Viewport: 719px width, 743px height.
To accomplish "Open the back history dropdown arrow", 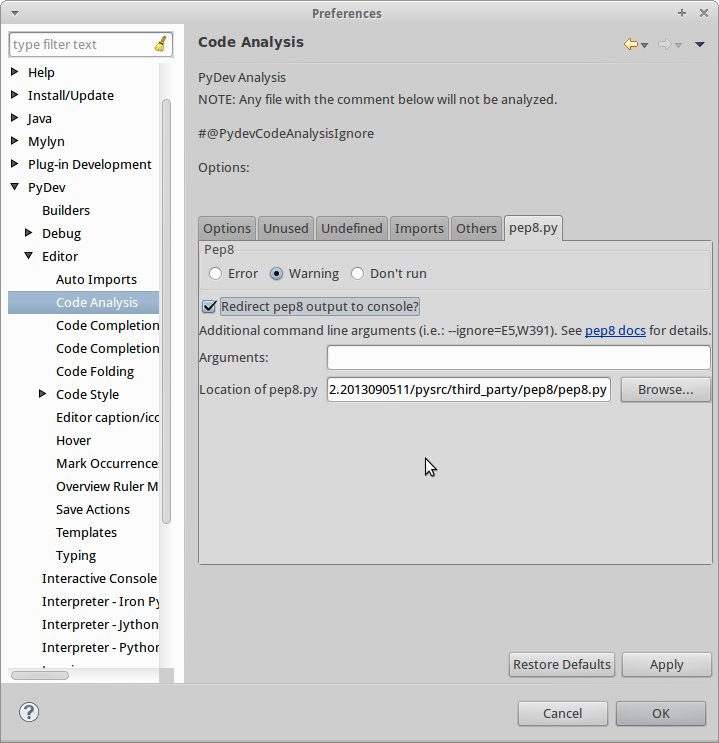I will click(645, 45).
